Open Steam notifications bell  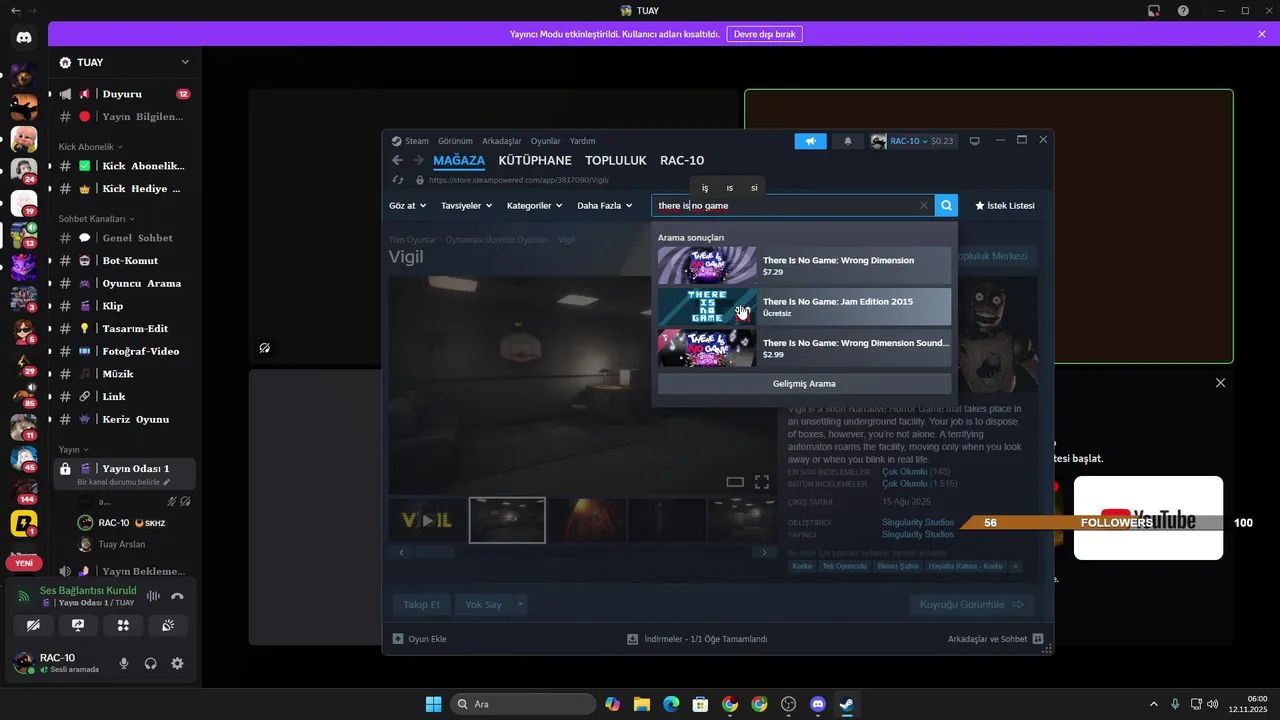coord(848,141)
